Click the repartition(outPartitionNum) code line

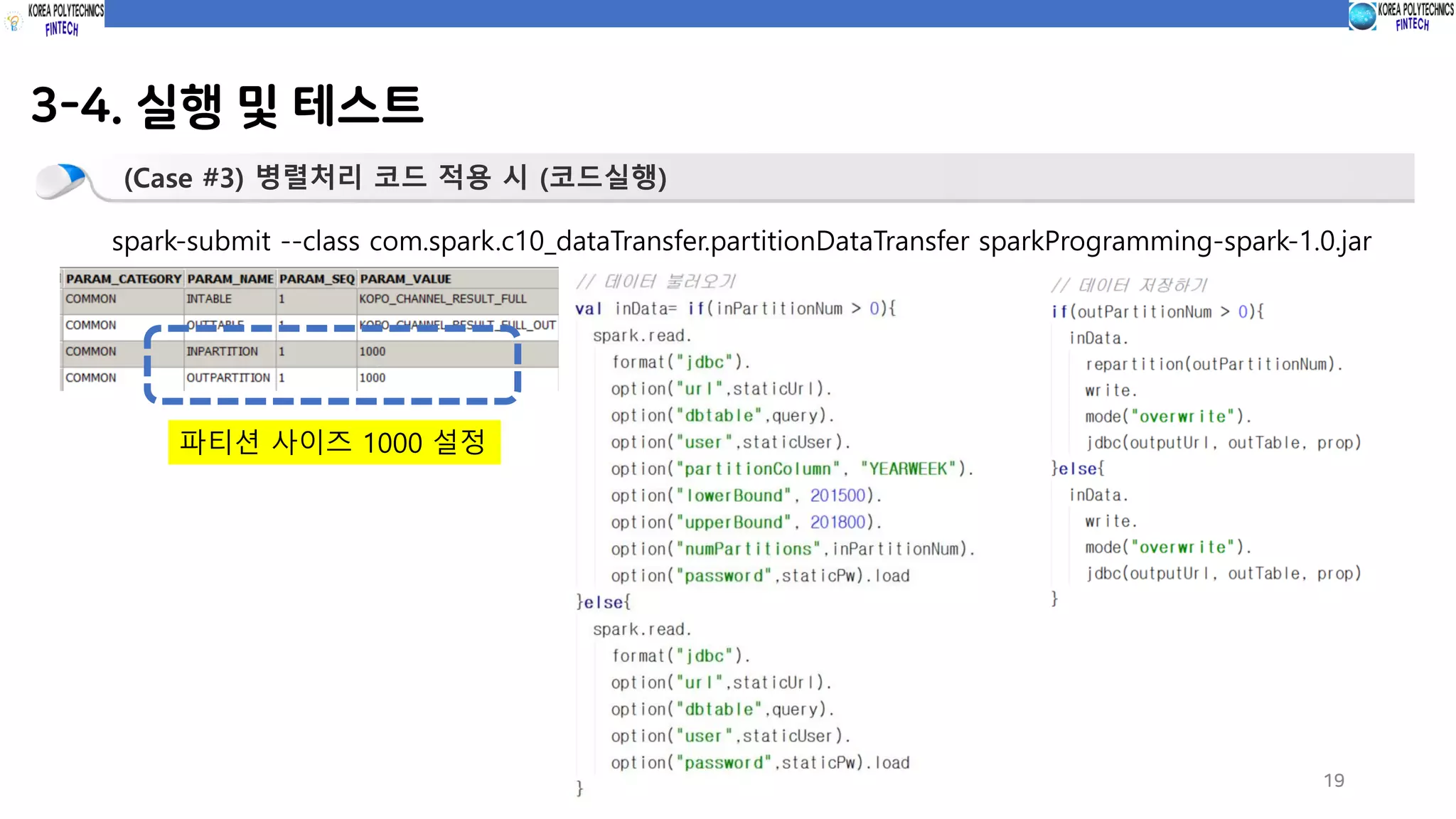[1213, 365]
